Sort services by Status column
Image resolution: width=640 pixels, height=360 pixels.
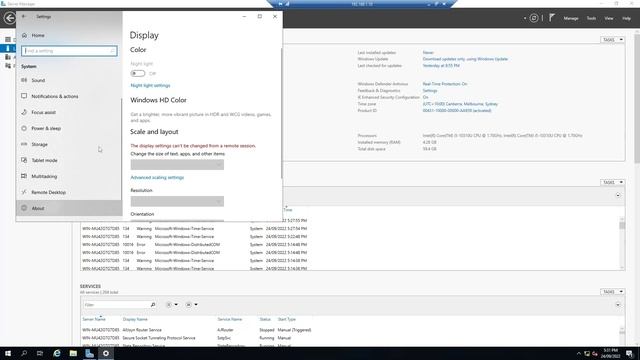265,319
